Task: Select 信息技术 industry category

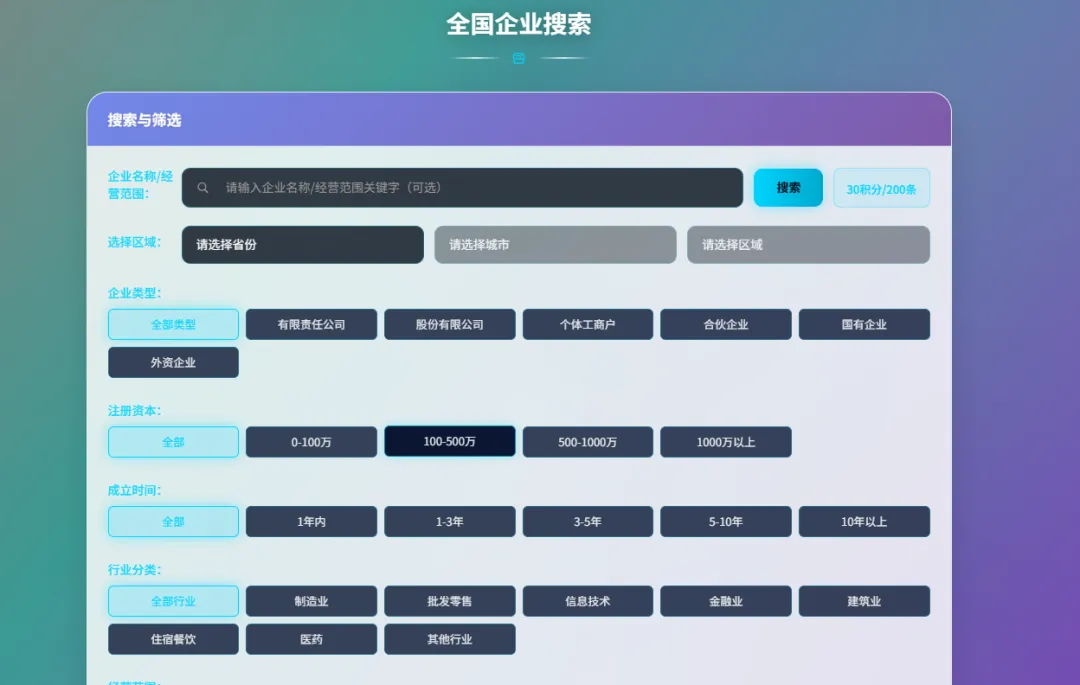Action: tap(587, 600)
